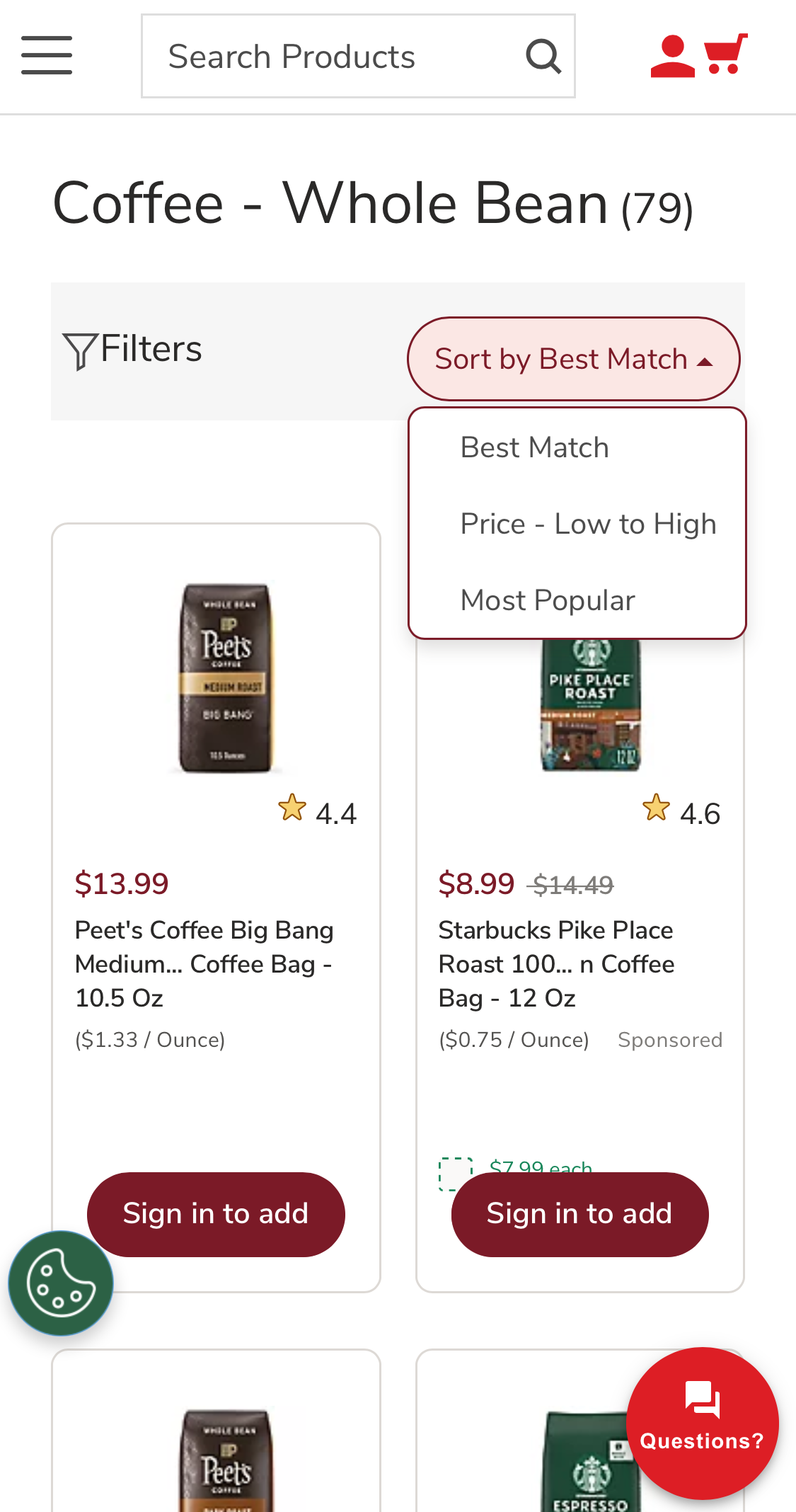The width and height of the screenshot is (796, 1512).
Task: Open Peet's Big Bang coffee bag image
Action: click(x=226, y=678)
